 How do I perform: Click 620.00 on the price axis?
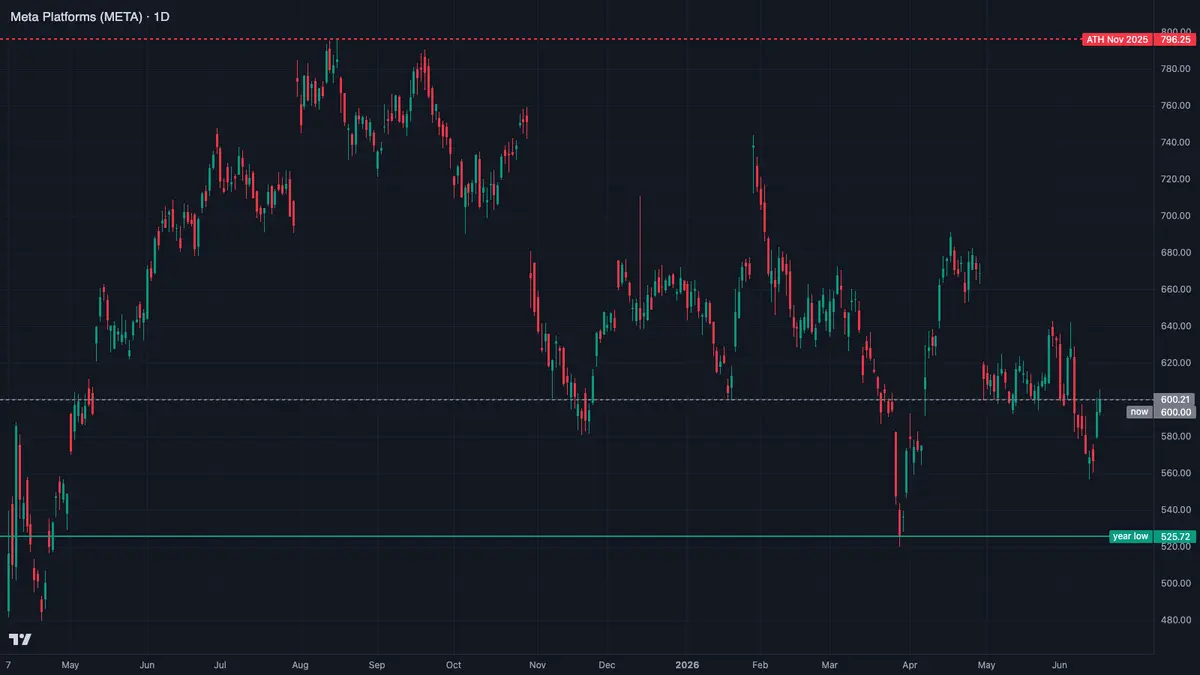[x=1174, y=363]
